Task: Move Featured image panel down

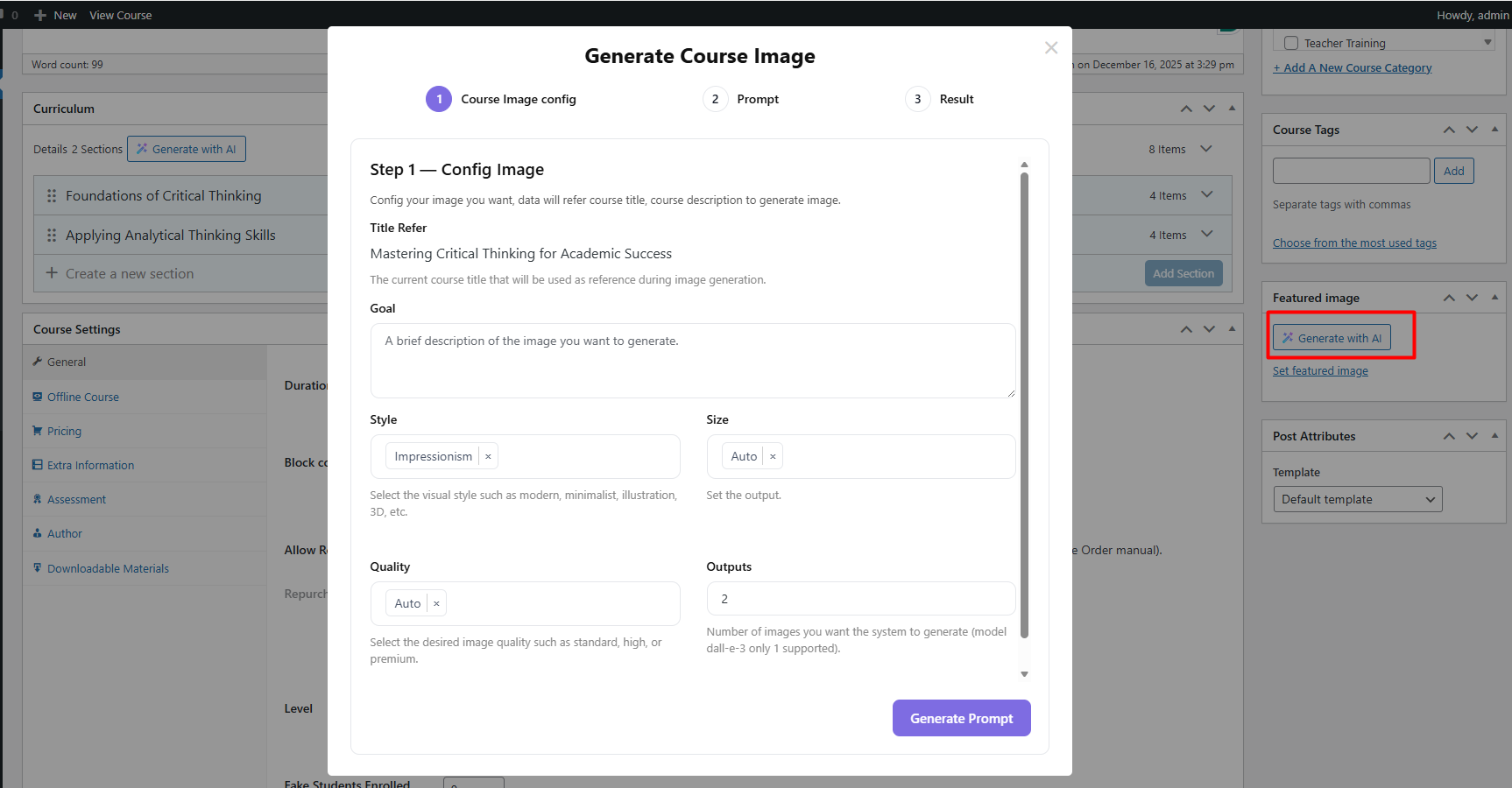Action: pyautogui.click(x=1472, y=298)
